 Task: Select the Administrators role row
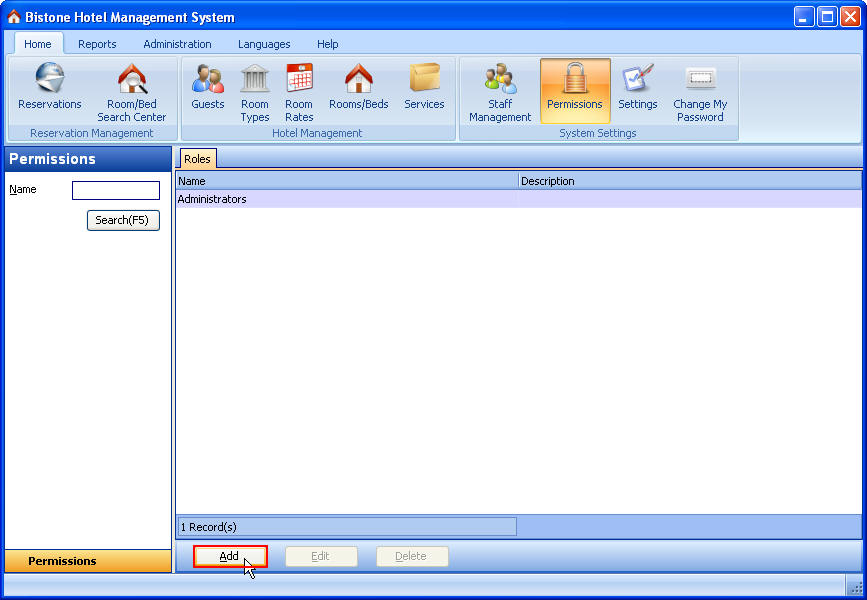click(x=300, y=199)
